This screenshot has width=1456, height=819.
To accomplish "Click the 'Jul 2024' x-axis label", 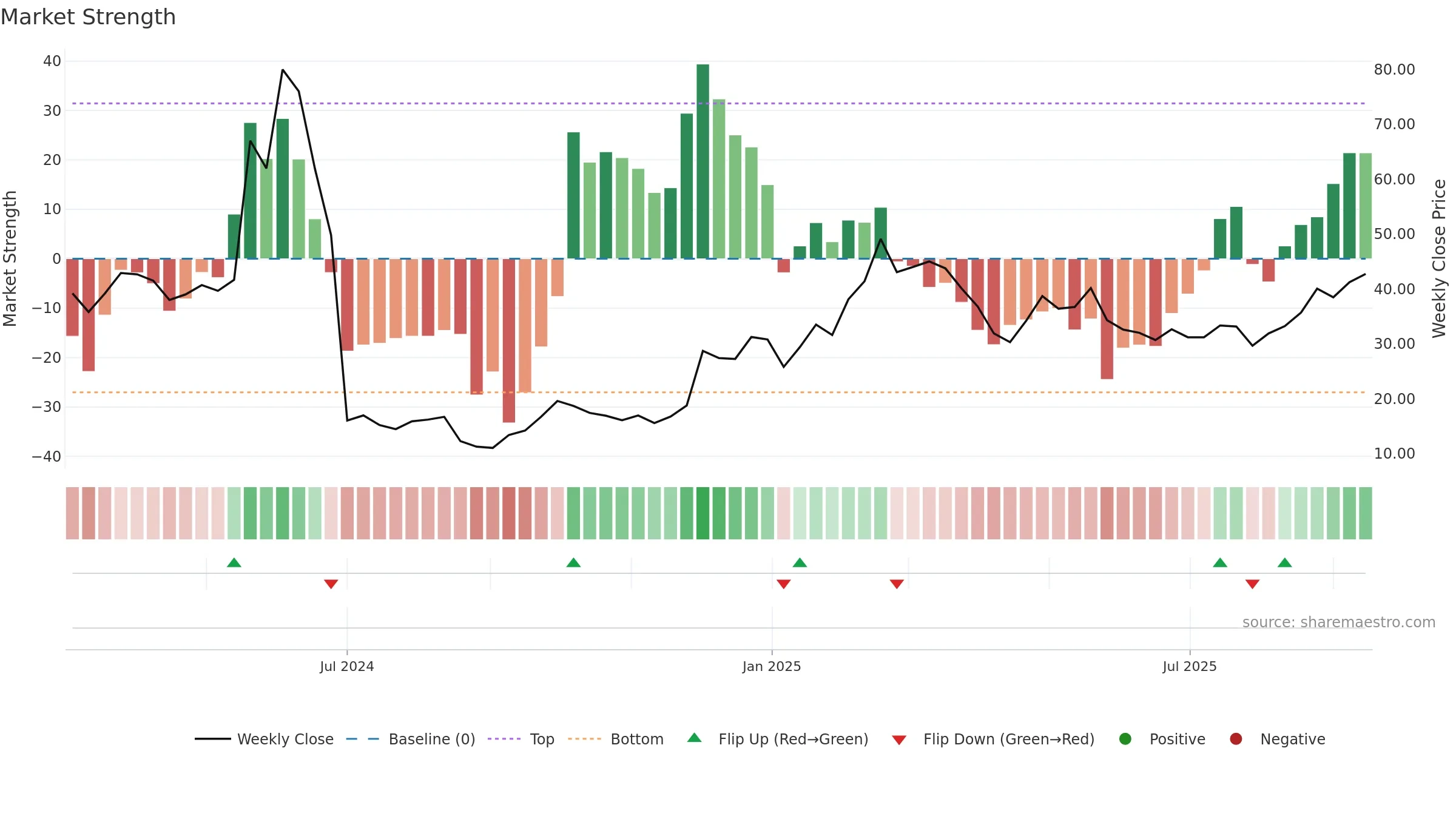I will [x=347, y=666].
